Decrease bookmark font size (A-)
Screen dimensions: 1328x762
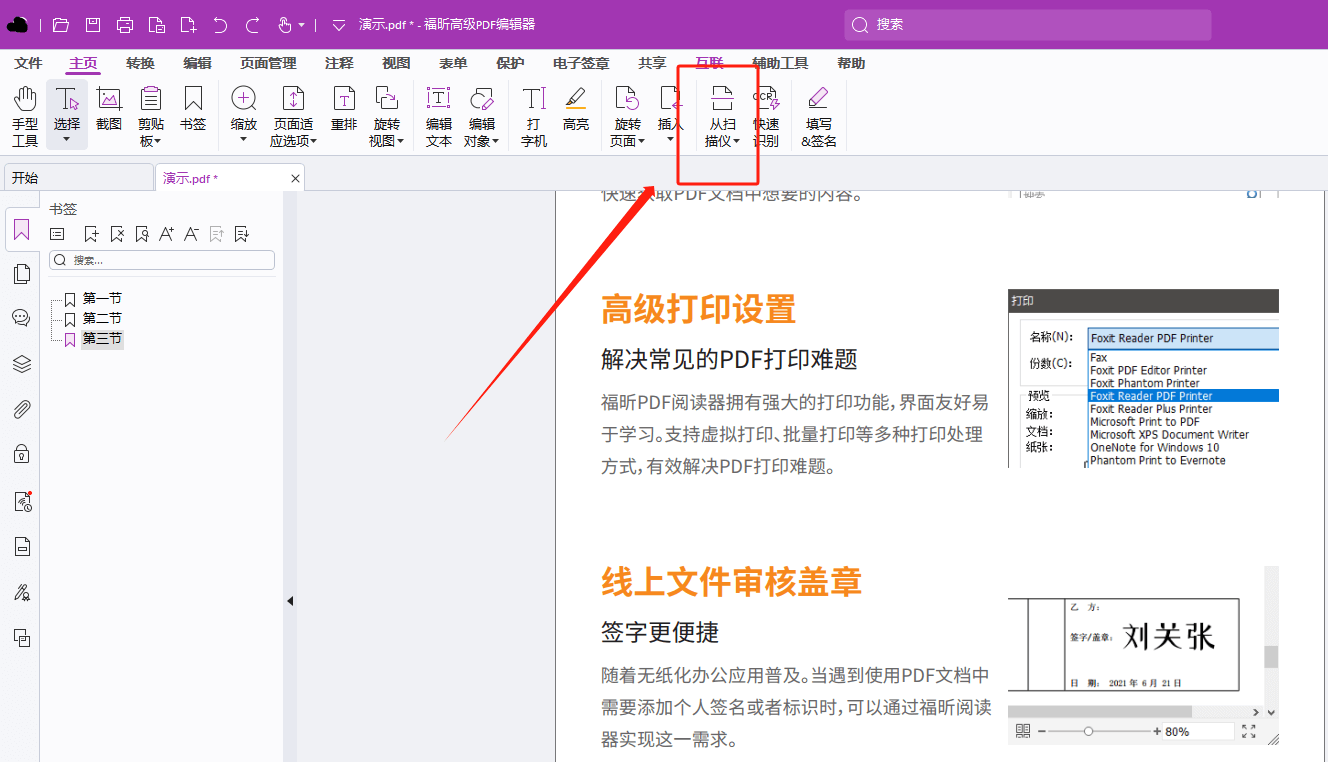point(191,234)
